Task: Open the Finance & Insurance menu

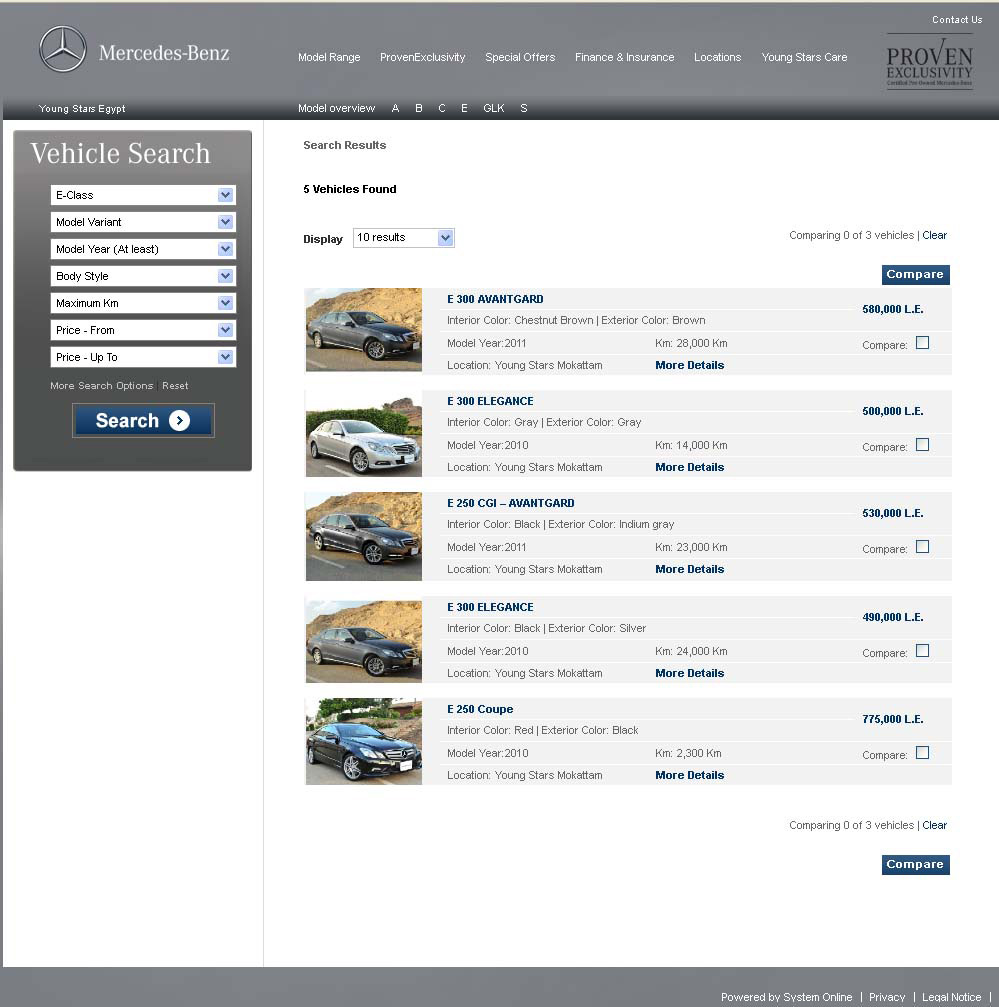Action: point(625,57)
